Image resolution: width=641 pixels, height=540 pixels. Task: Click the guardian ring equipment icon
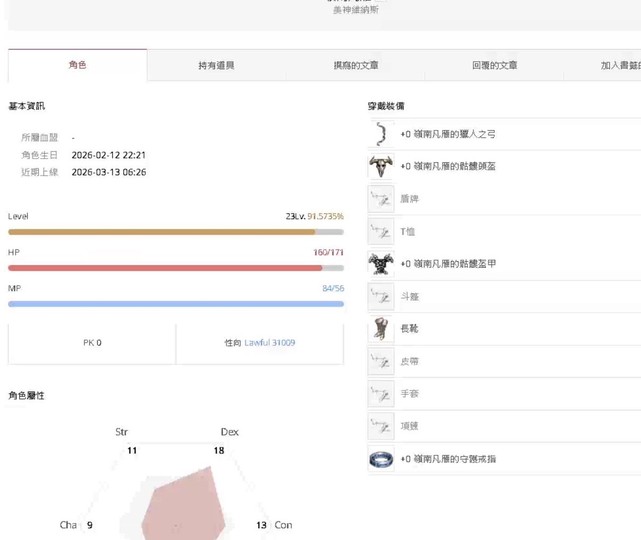381,459
